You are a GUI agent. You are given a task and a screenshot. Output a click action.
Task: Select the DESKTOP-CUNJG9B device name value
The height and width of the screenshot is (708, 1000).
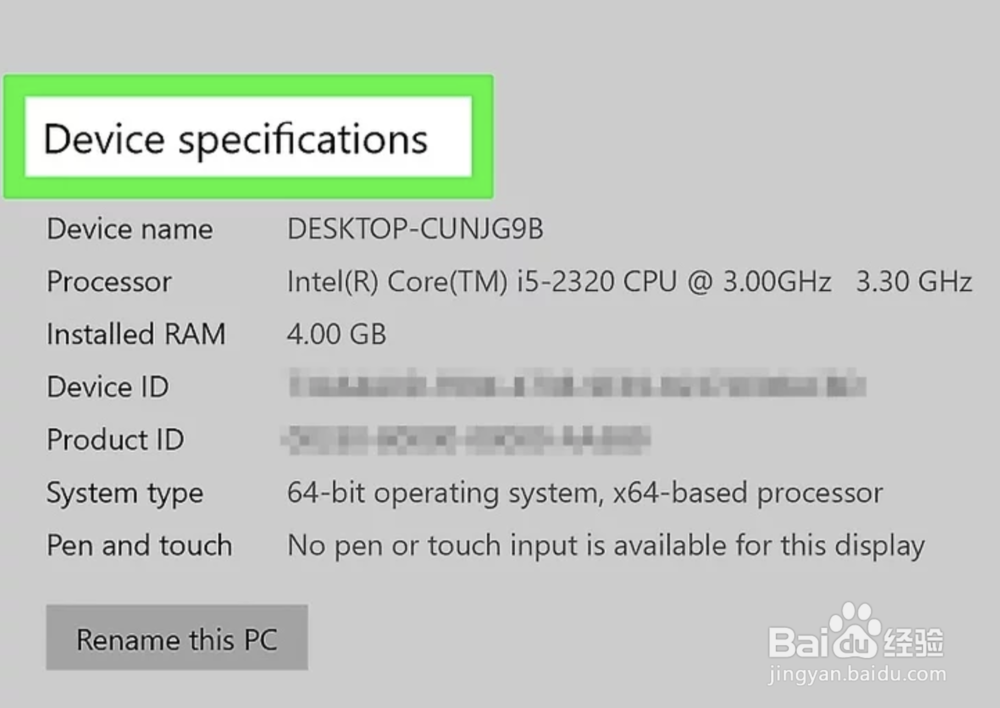pyautogui.click(x=416, y=228)
